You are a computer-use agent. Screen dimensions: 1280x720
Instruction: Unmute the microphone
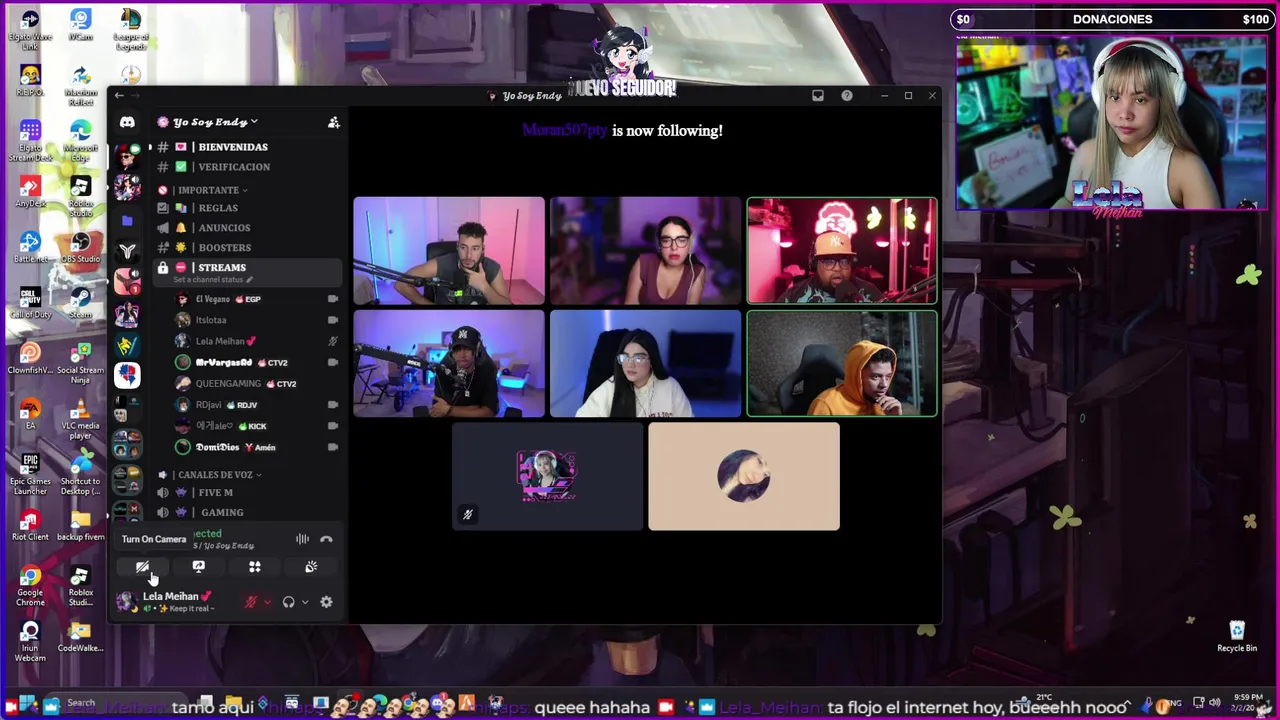point(251,602)
